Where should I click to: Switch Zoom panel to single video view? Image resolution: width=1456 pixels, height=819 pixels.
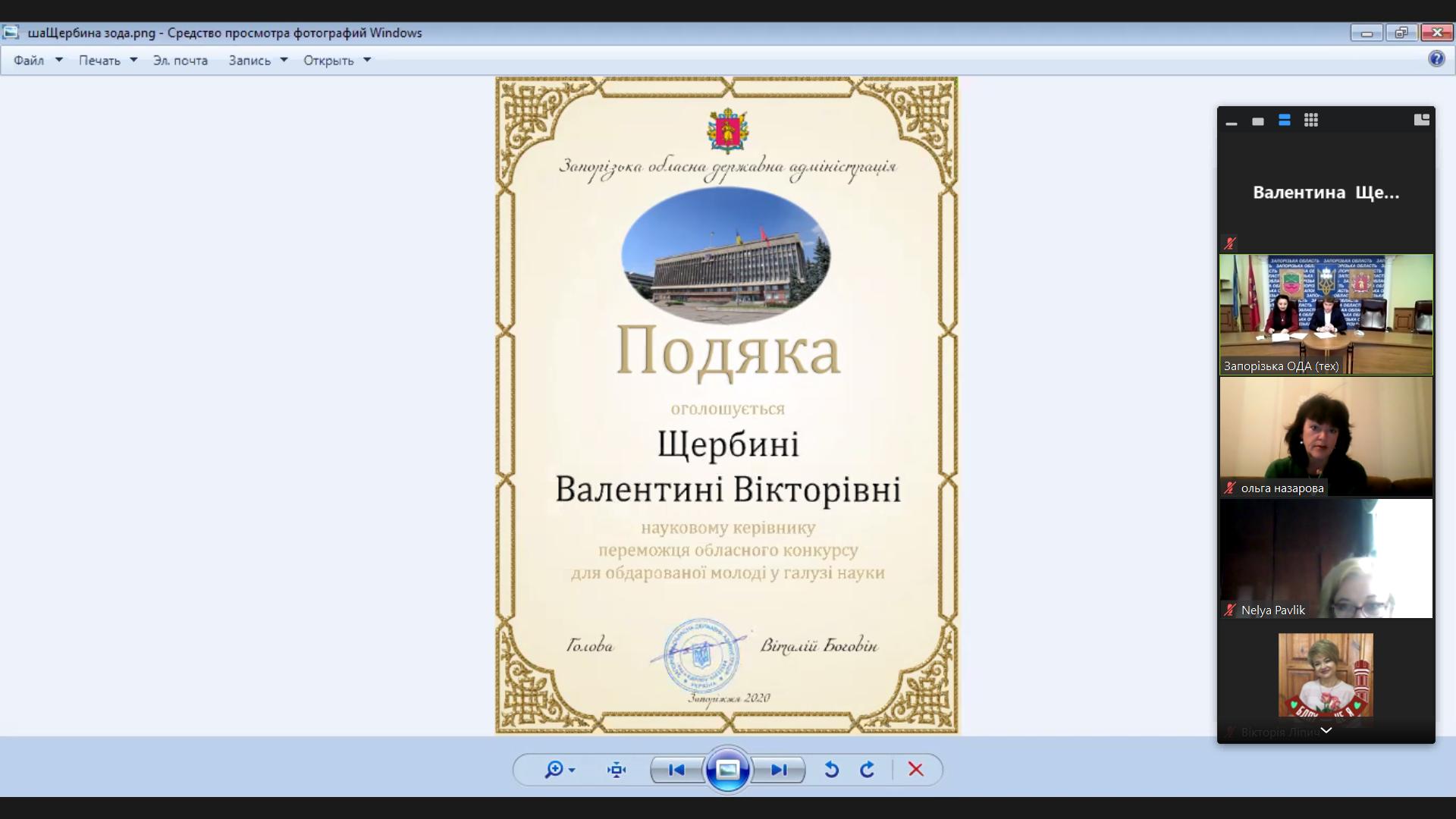[x=1258, y=121]
